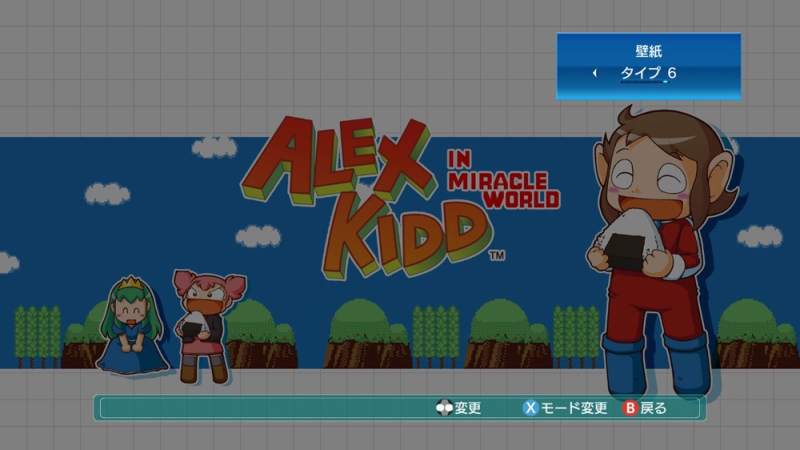Click the 'IN MIRACLE WORLD' subtitle text
Screen dimensions: 800x450
503,180
